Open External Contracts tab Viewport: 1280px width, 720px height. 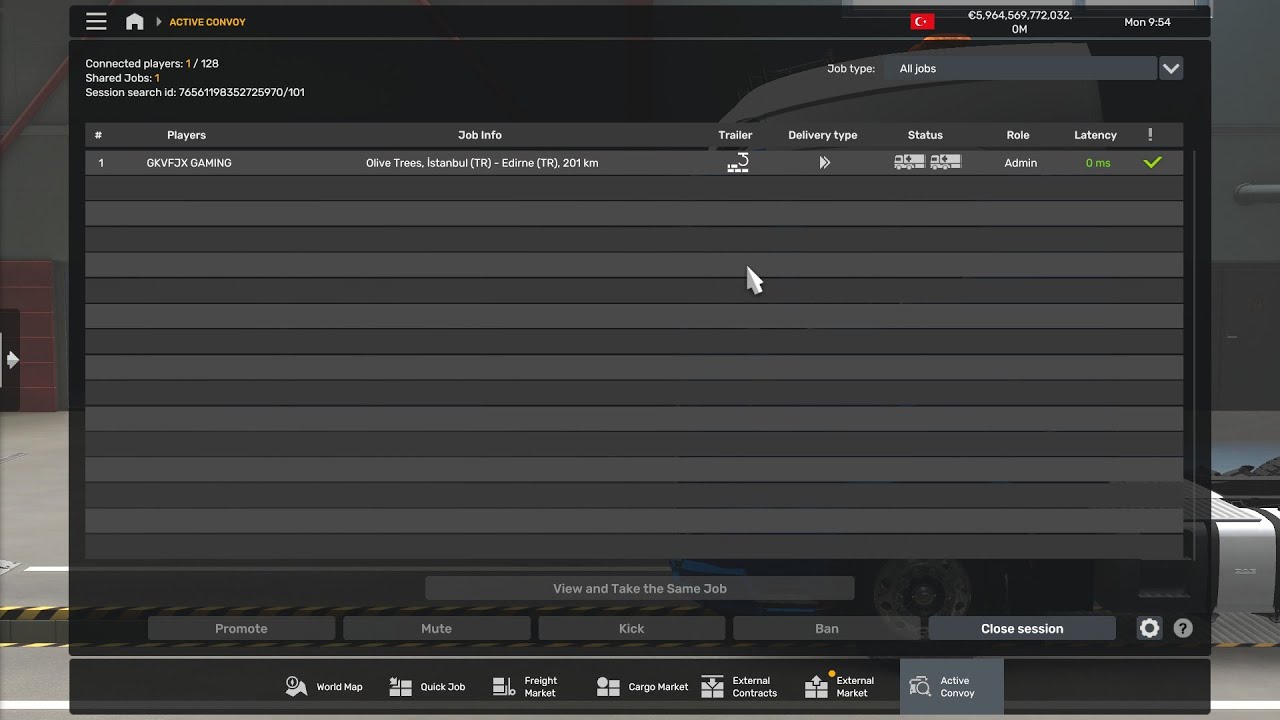click(739, 687)
